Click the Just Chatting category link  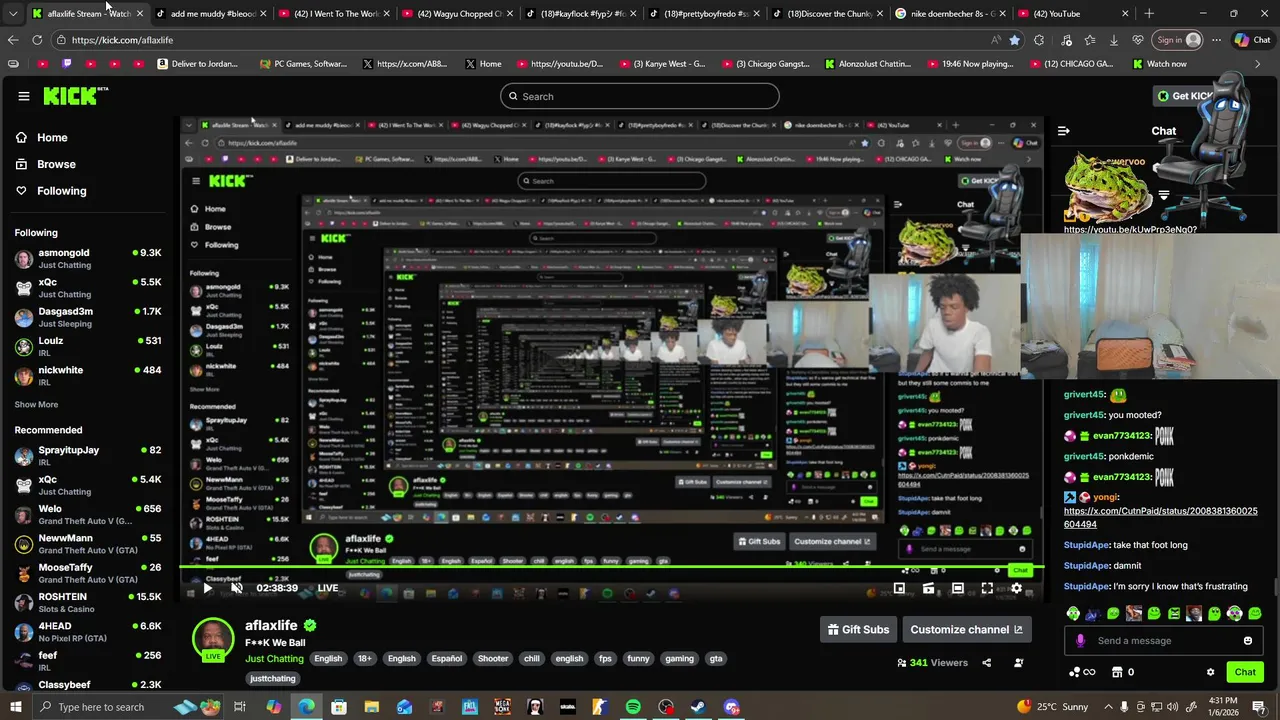[274, 659]
